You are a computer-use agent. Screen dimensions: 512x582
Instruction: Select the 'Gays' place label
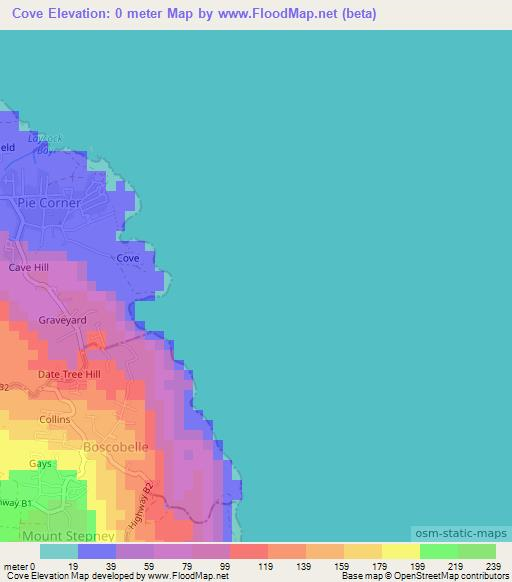click(40, 464)
